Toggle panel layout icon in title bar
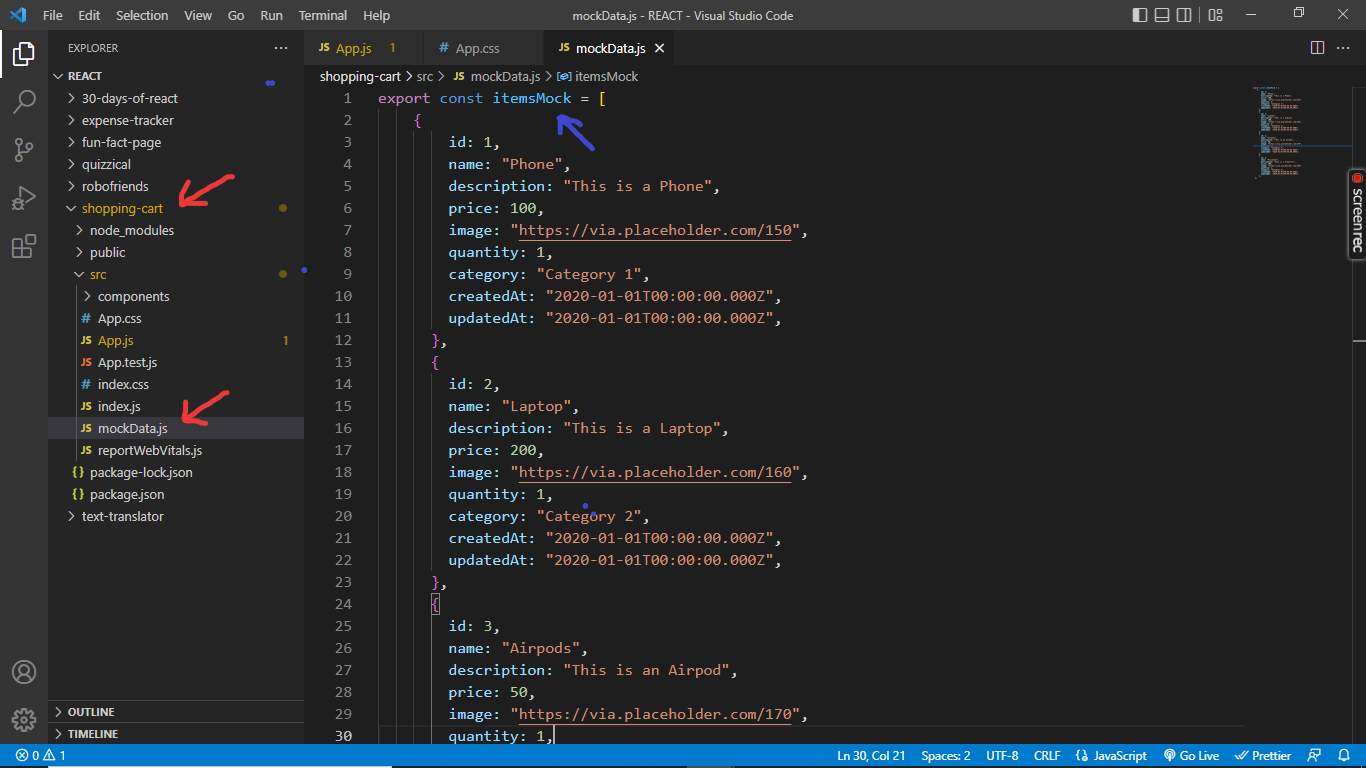Image resolution: width=1366 pixels, height=768 pixels. (x=1163, y=15)
